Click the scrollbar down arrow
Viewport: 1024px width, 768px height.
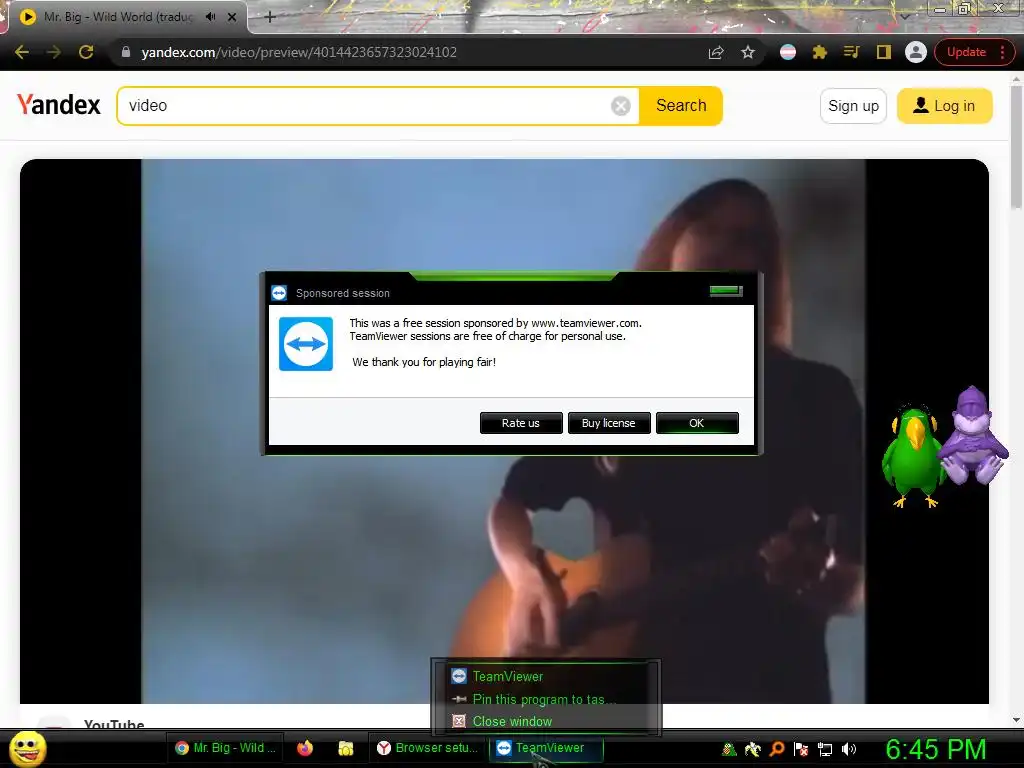pyautogui.click(x=1016, y=720)
